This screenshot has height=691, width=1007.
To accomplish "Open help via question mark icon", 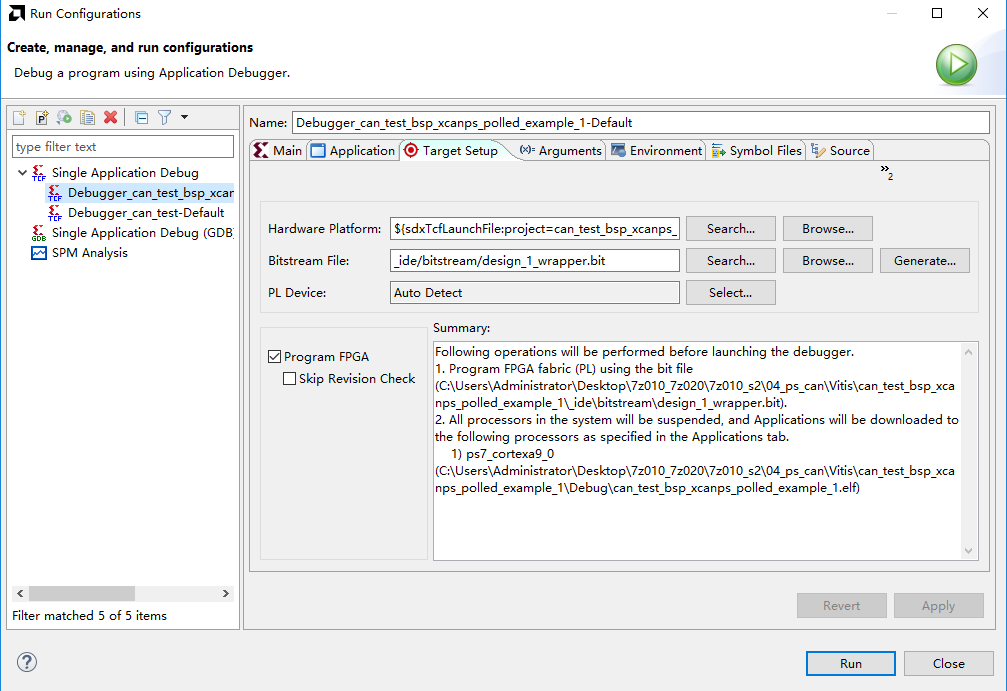I will [x=27, y=662].
